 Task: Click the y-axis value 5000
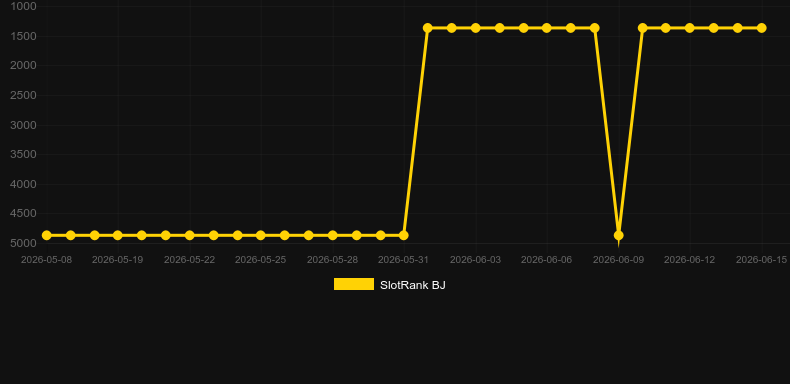coord(23,243)
